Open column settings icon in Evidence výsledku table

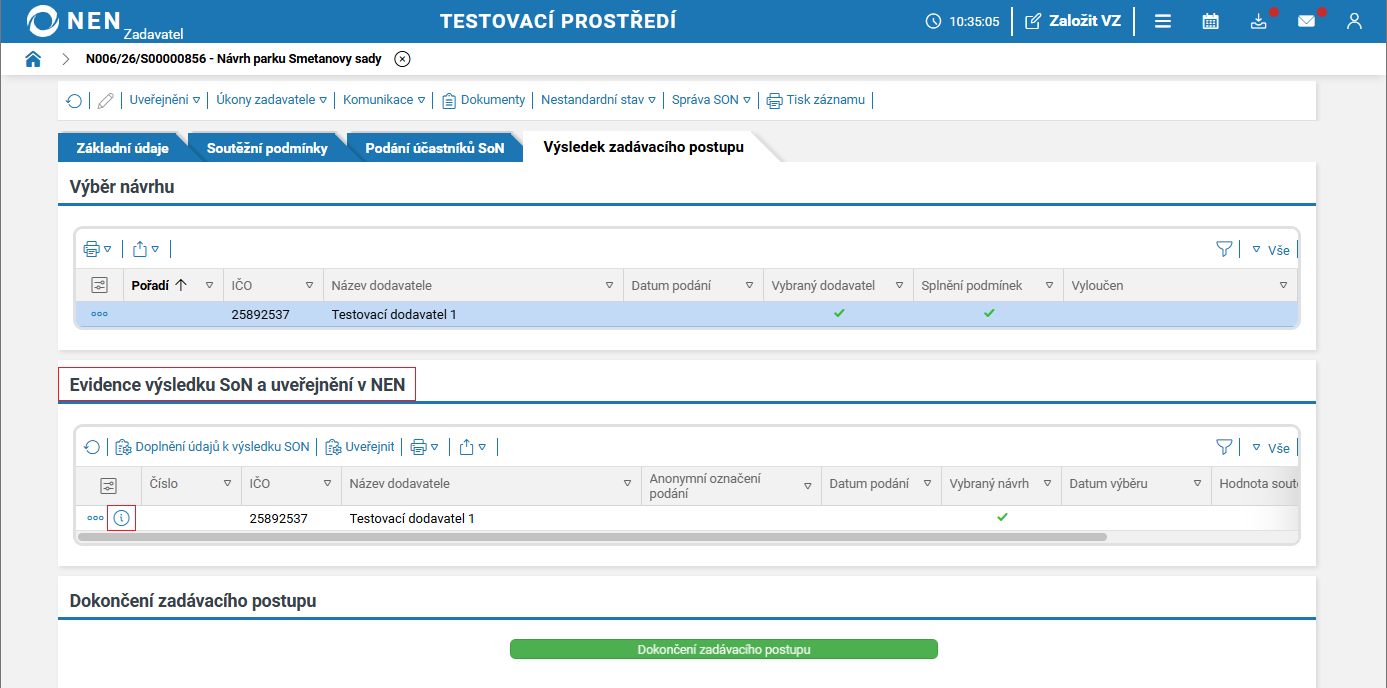[109, 485]
